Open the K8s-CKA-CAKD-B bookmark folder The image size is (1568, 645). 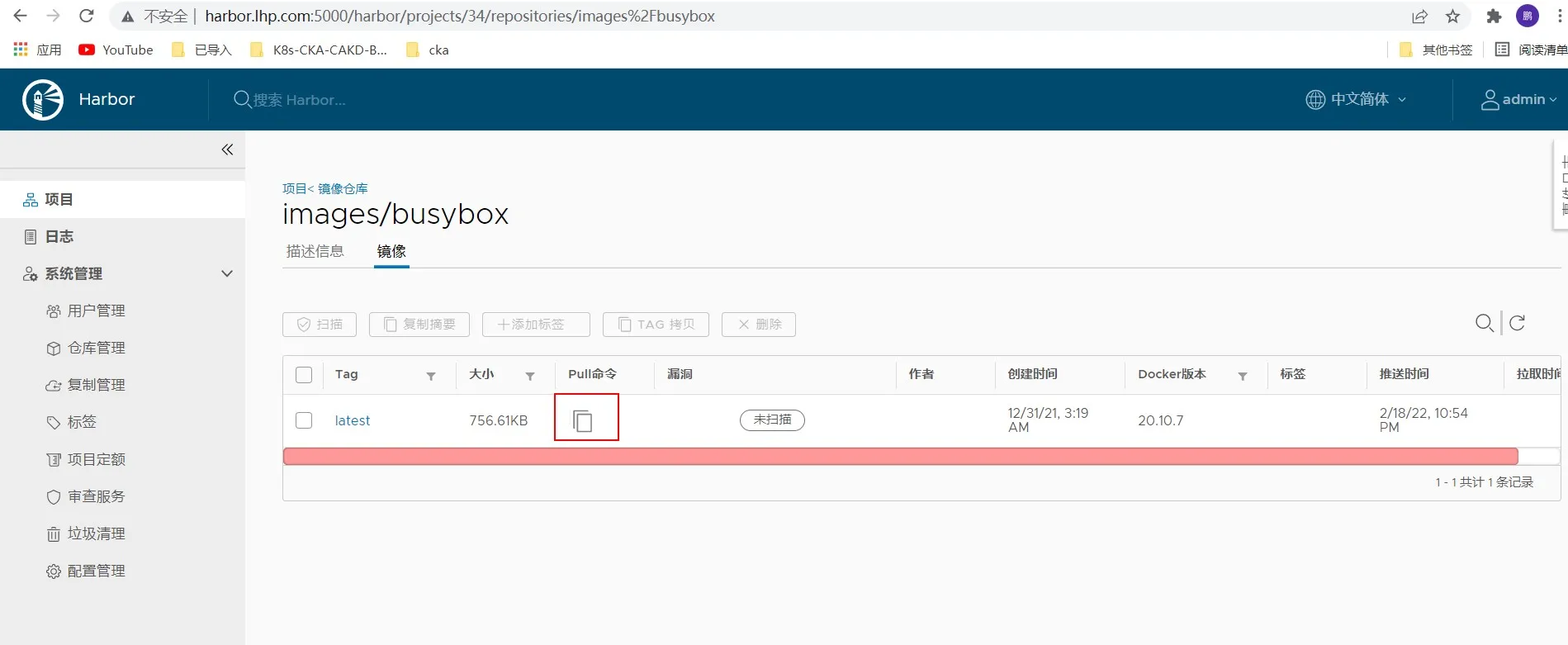click(319, 50)
